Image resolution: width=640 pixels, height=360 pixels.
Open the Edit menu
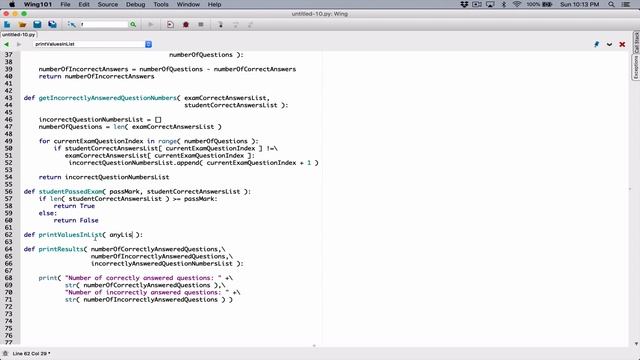point(84,4)
